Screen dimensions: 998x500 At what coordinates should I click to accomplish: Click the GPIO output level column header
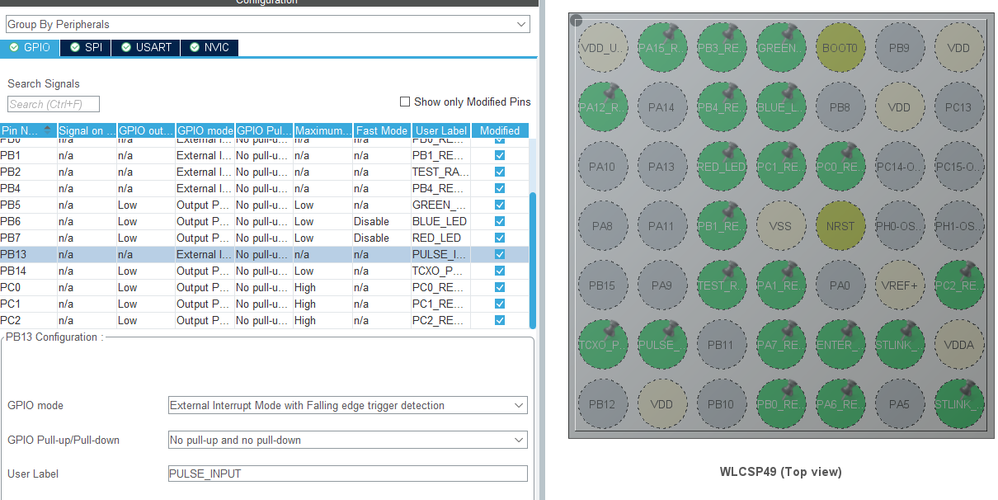(x=146, y=130)
